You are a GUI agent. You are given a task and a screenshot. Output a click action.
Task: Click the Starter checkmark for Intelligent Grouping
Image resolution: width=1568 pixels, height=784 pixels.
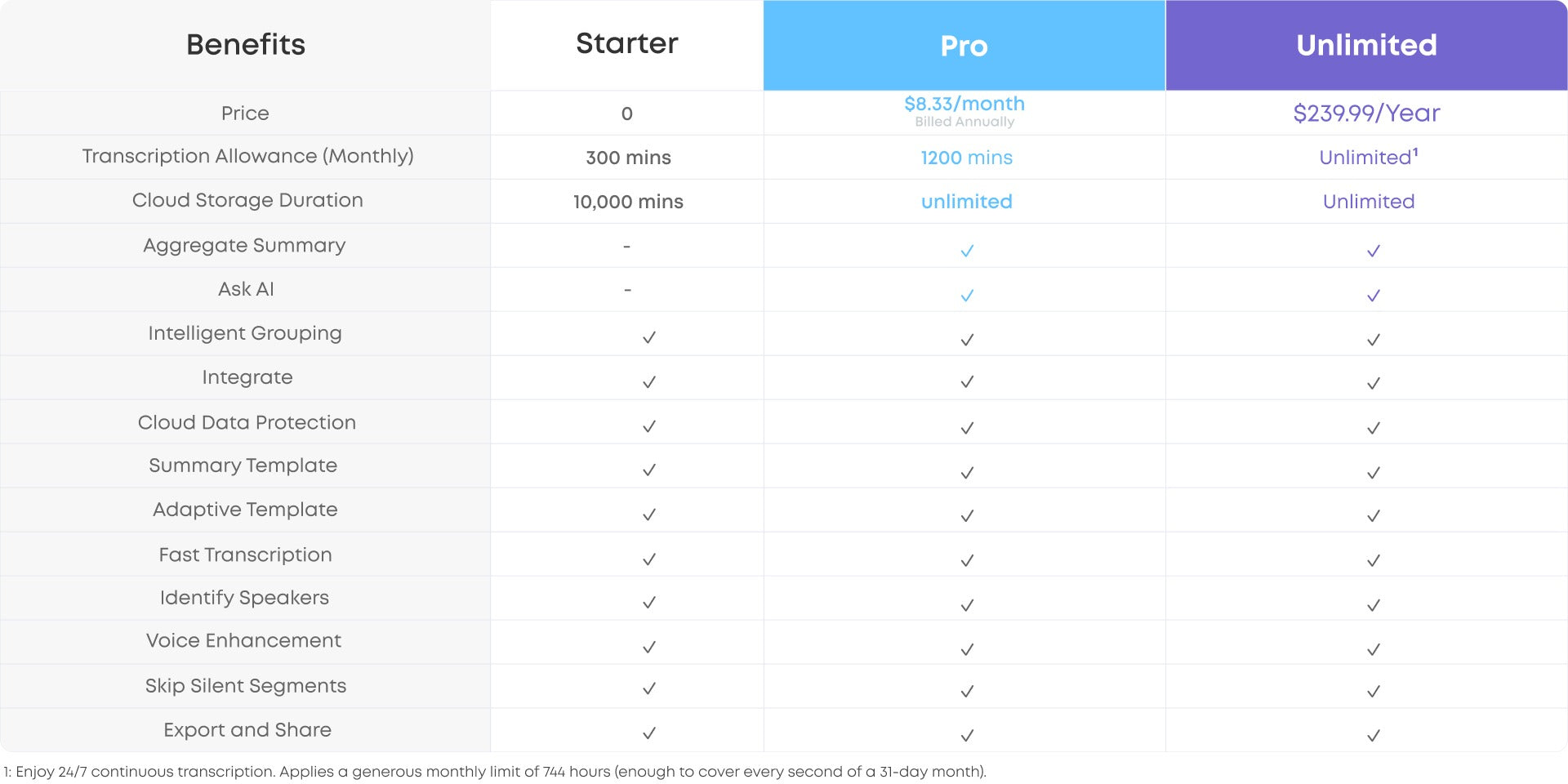pyautogui.click(x=649, y=337)
